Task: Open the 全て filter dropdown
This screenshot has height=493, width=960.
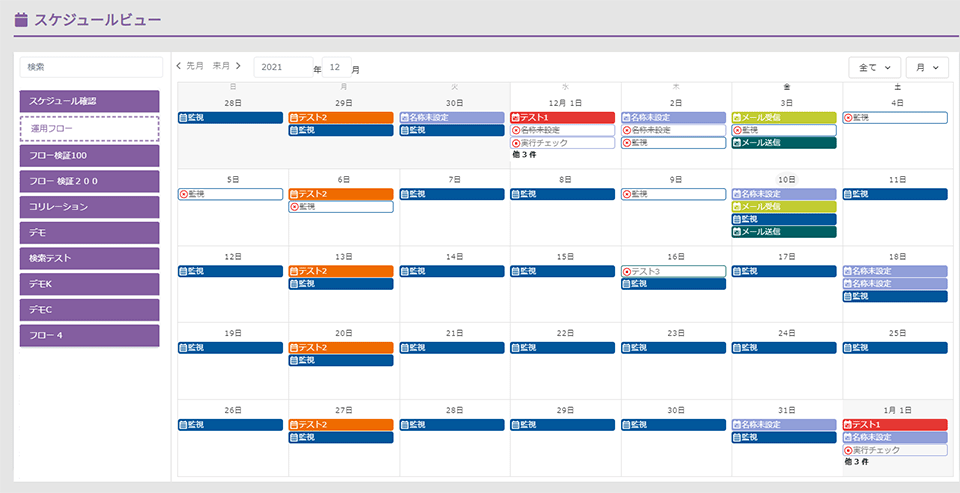Action: [x=874, y=67]
